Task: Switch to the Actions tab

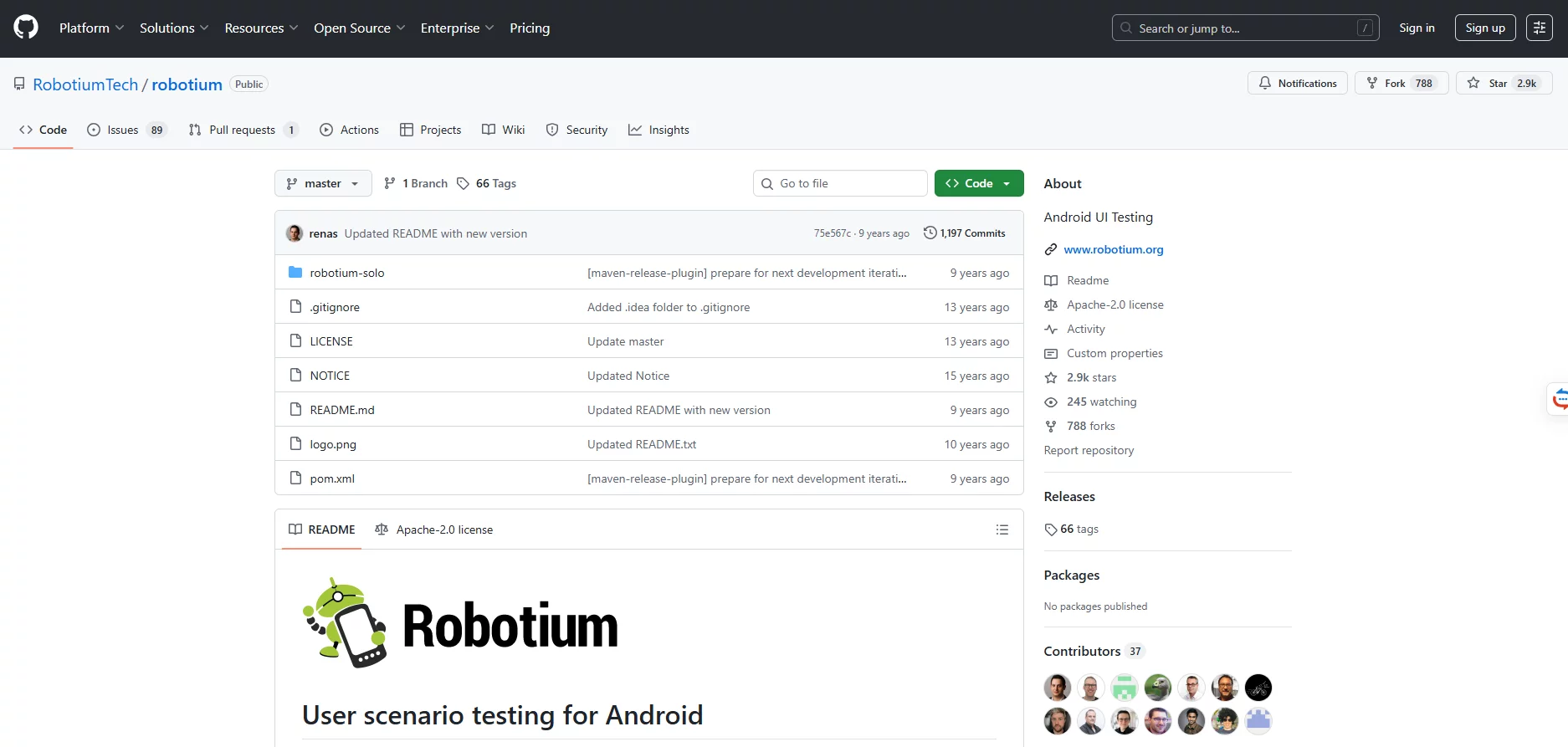Action: (350, 130)
